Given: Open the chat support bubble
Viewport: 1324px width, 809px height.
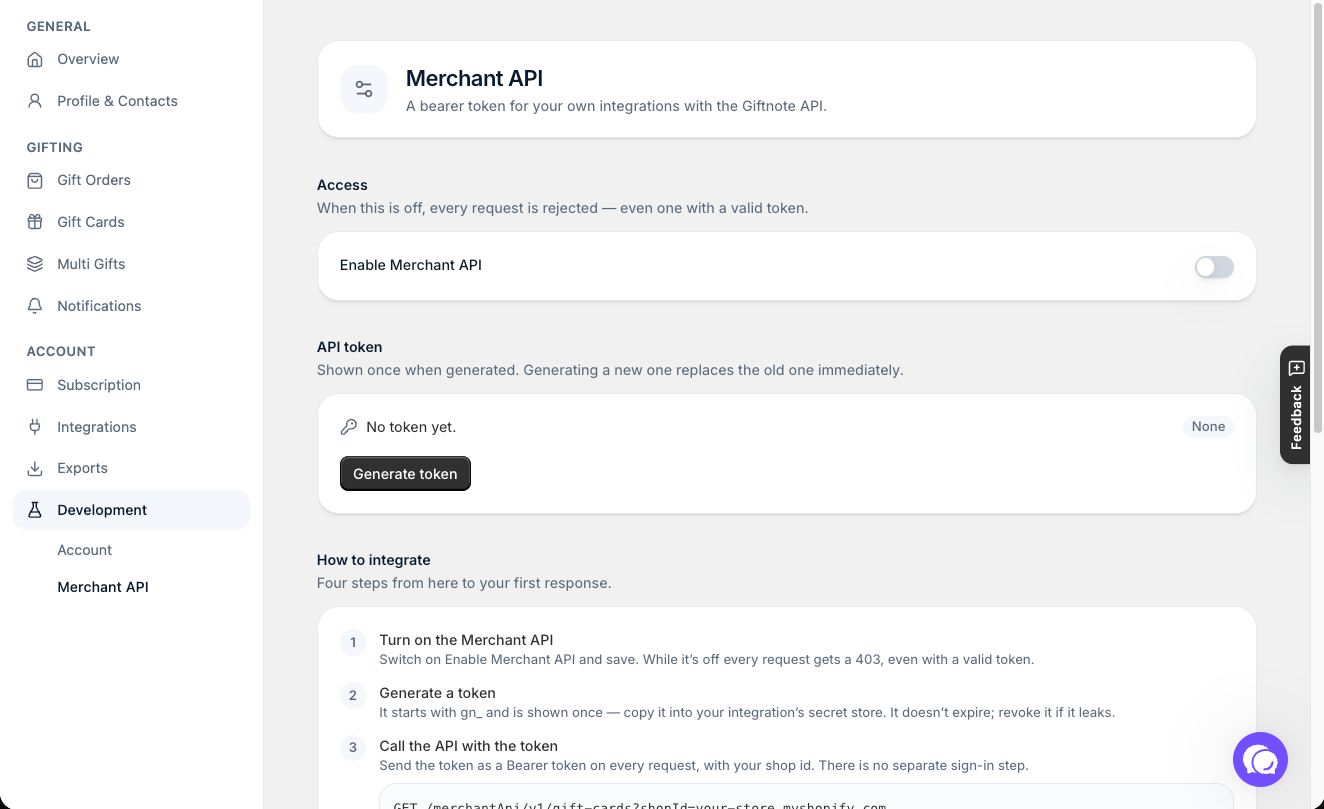Looking at the screenshot, I should pyautogui.click(x=1260, y=760).
